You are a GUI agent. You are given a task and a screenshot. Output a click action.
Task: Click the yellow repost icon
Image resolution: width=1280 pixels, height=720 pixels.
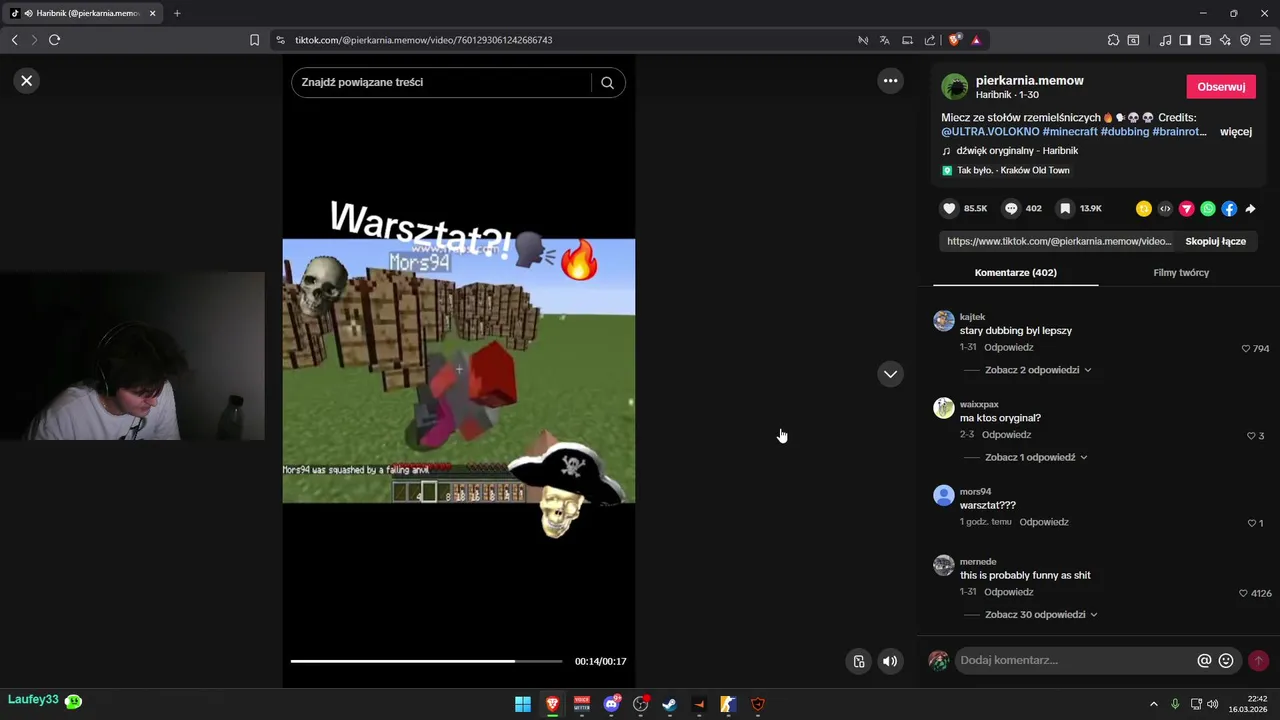(1144, 209)
